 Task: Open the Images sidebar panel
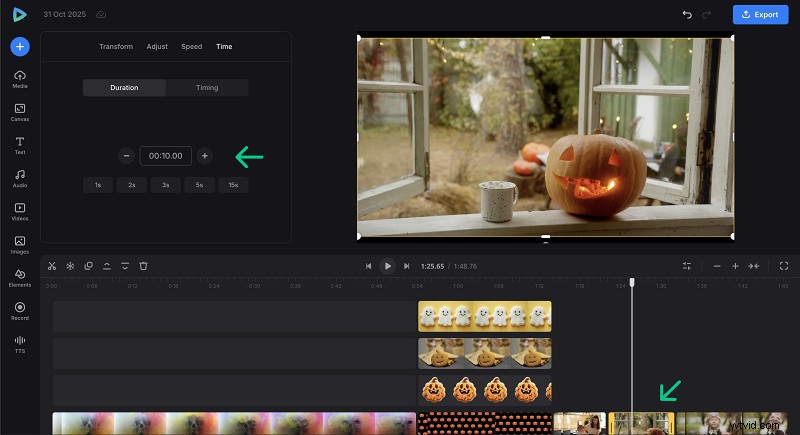pyautogui.click(x=20, y=245)
